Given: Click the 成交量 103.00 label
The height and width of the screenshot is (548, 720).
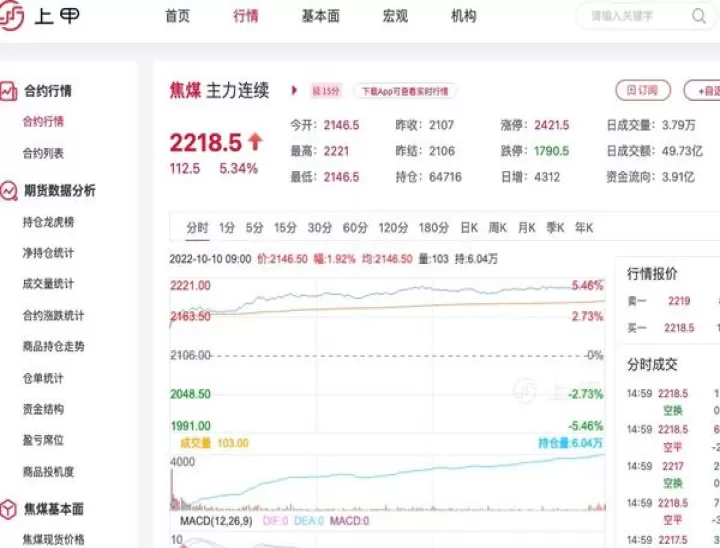Looking at the screenshot, I should point(214,443).
